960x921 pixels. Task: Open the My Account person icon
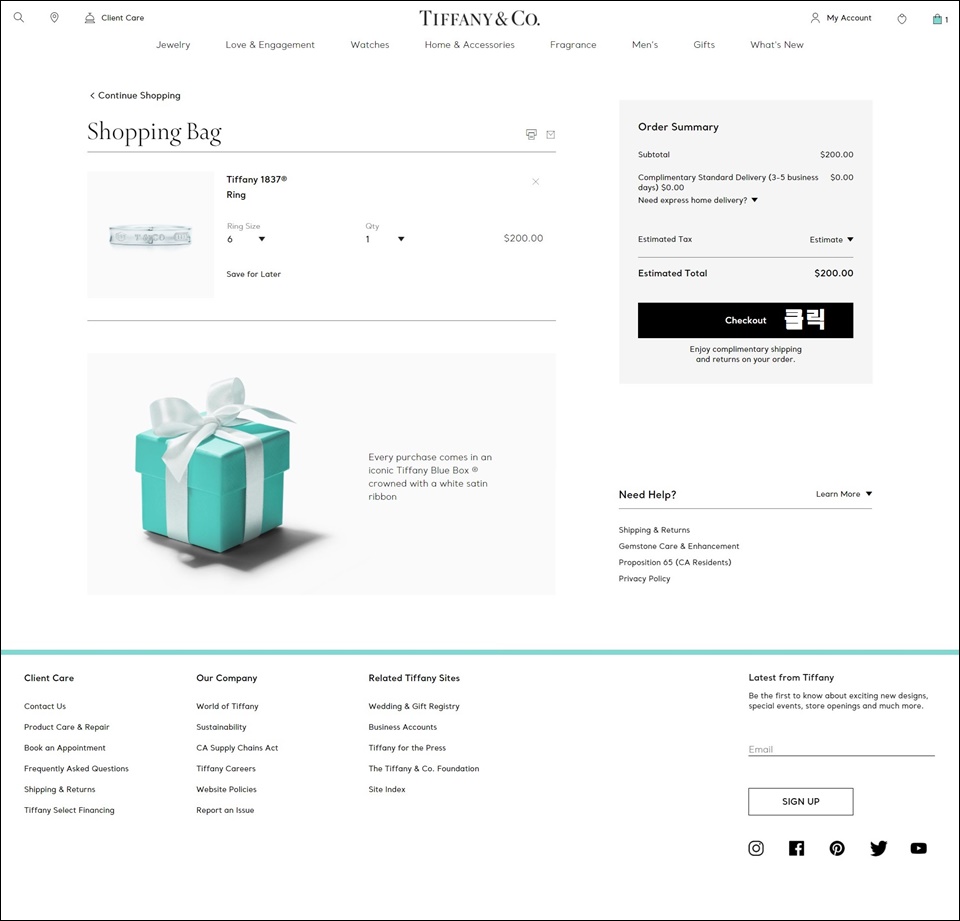click(815, 18)
